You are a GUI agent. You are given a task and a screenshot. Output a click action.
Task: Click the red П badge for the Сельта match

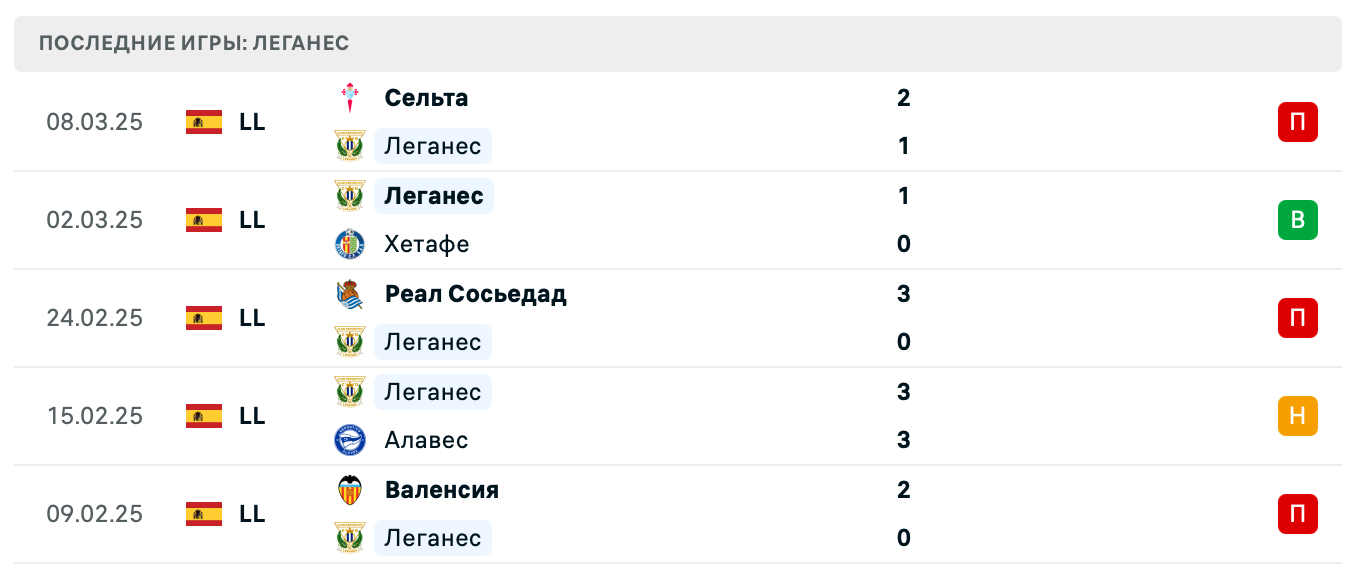pyautogui.click(x=1298, y=121)
